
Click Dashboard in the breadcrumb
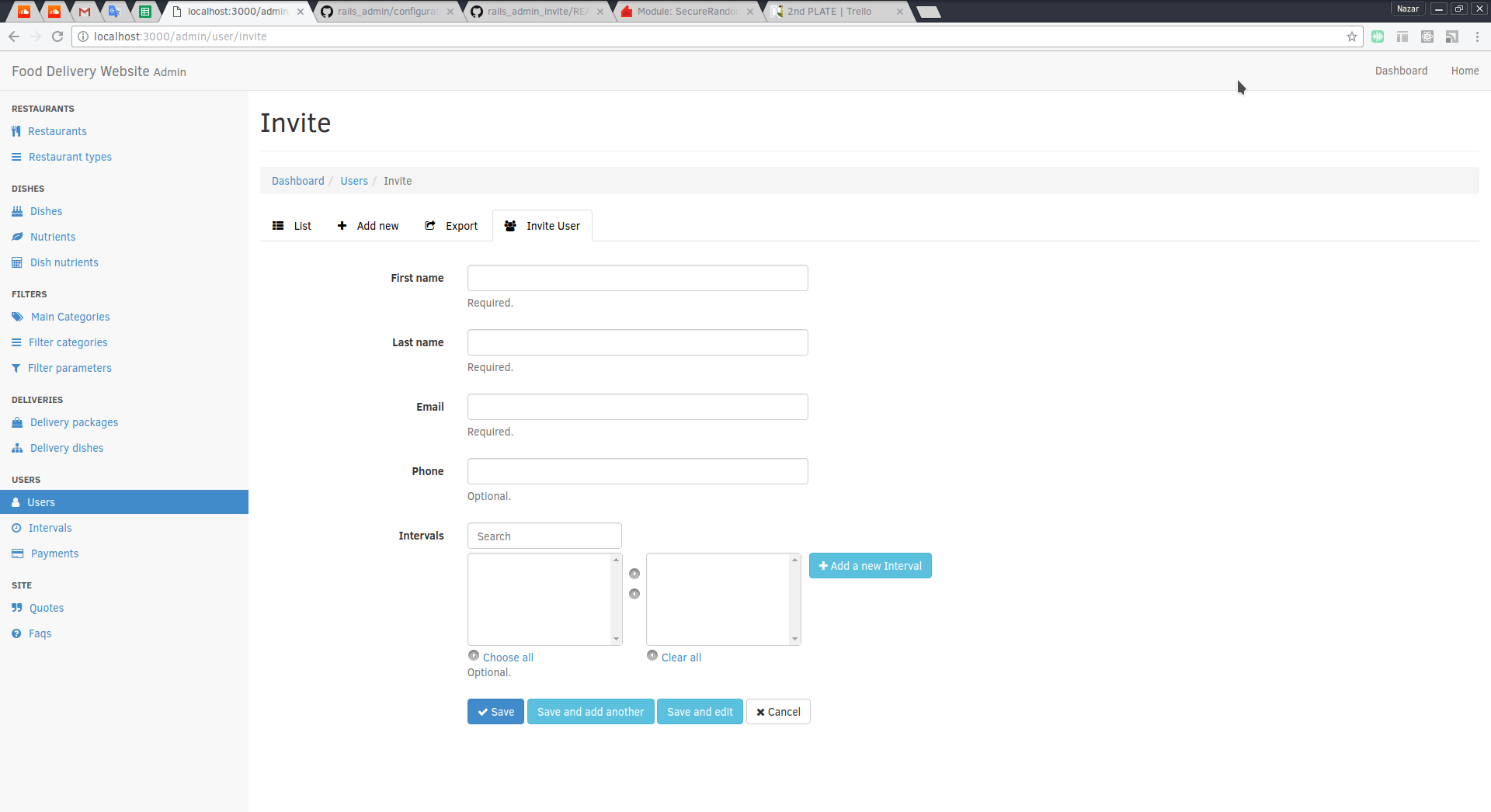[x=298, y=181]
